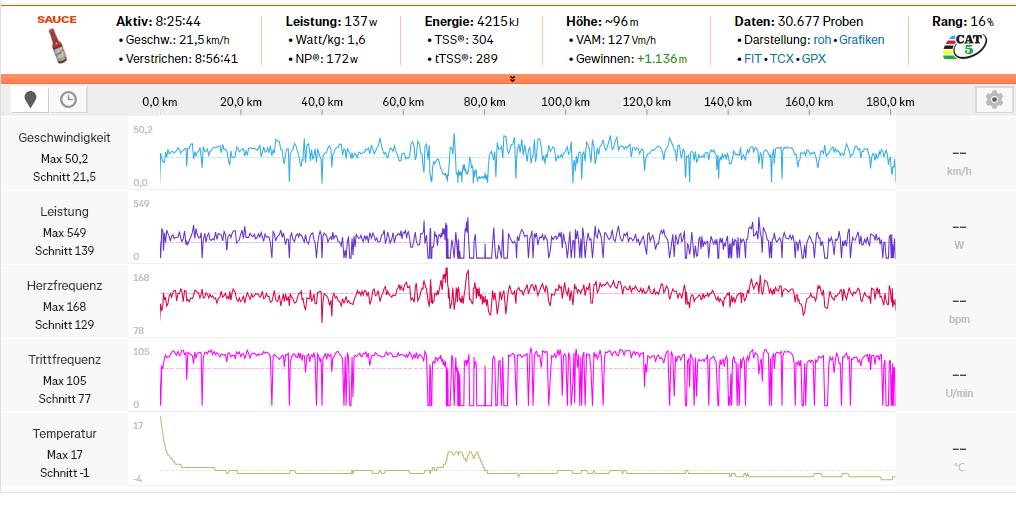Select the Trittfrequenz chart label
Viewport: 1016px width, 506px height.
point(65,360)
